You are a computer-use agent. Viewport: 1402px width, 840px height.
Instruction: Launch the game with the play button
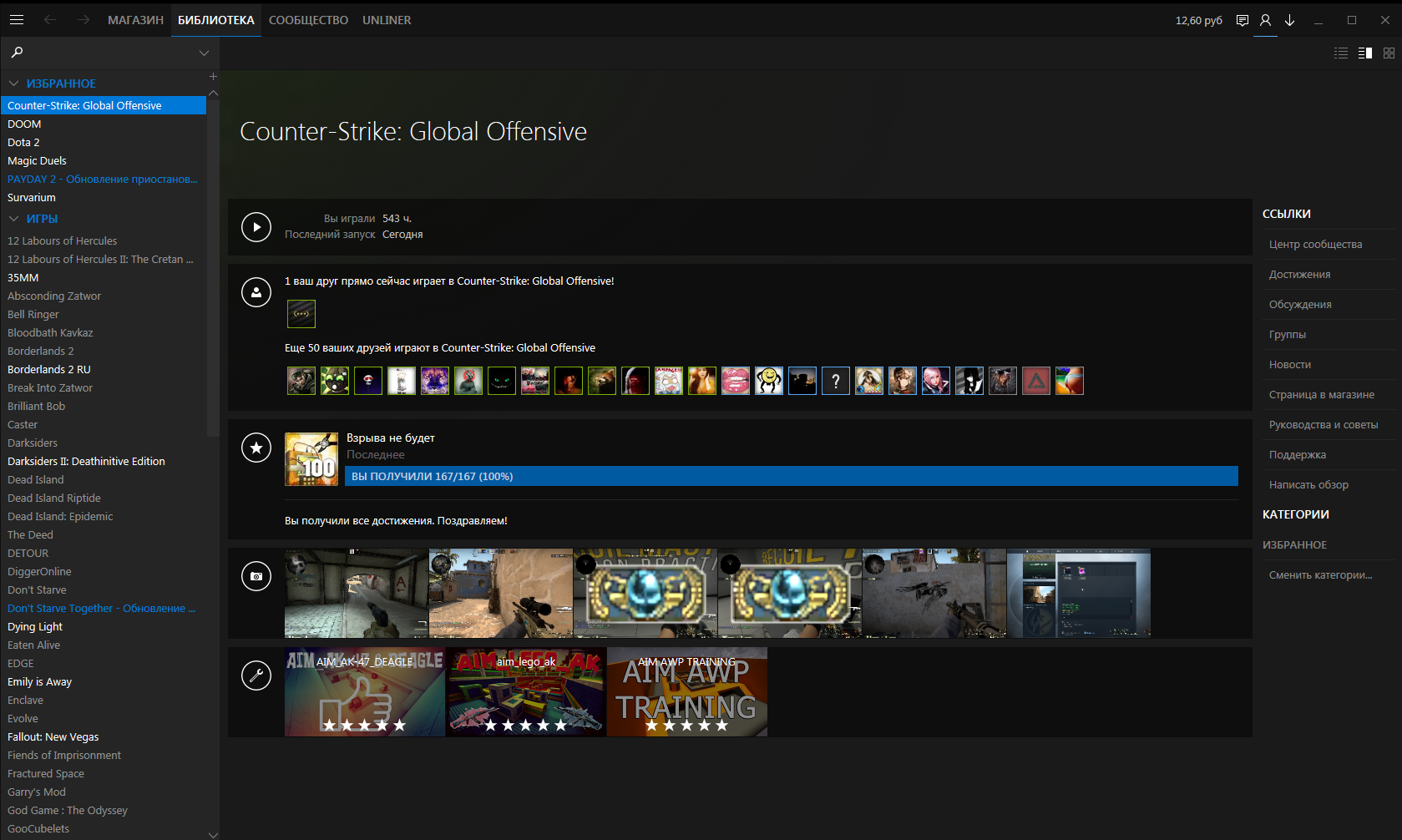(256, 227)
